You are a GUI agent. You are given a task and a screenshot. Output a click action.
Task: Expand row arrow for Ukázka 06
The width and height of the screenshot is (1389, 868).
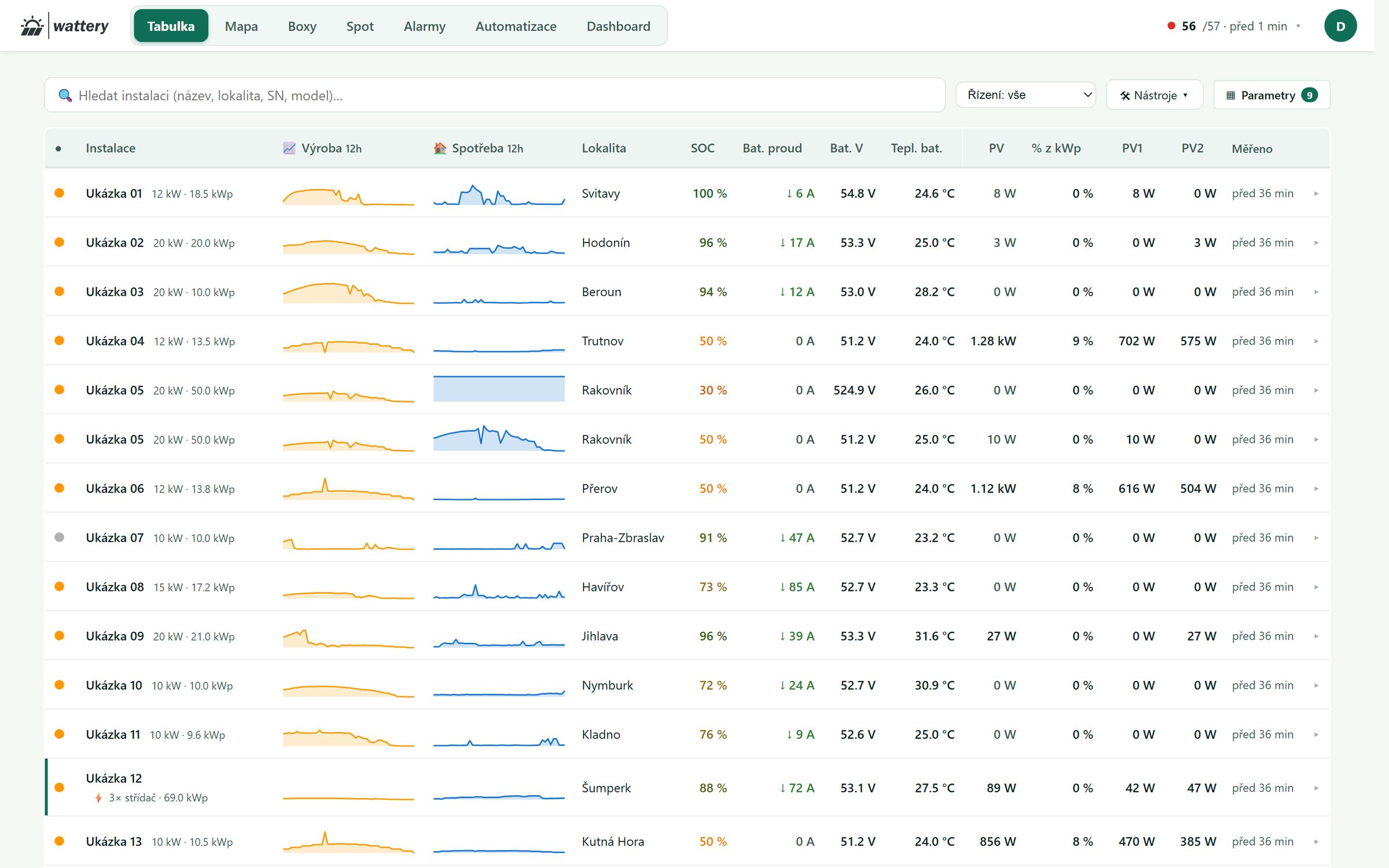(x=1317, y=489)
